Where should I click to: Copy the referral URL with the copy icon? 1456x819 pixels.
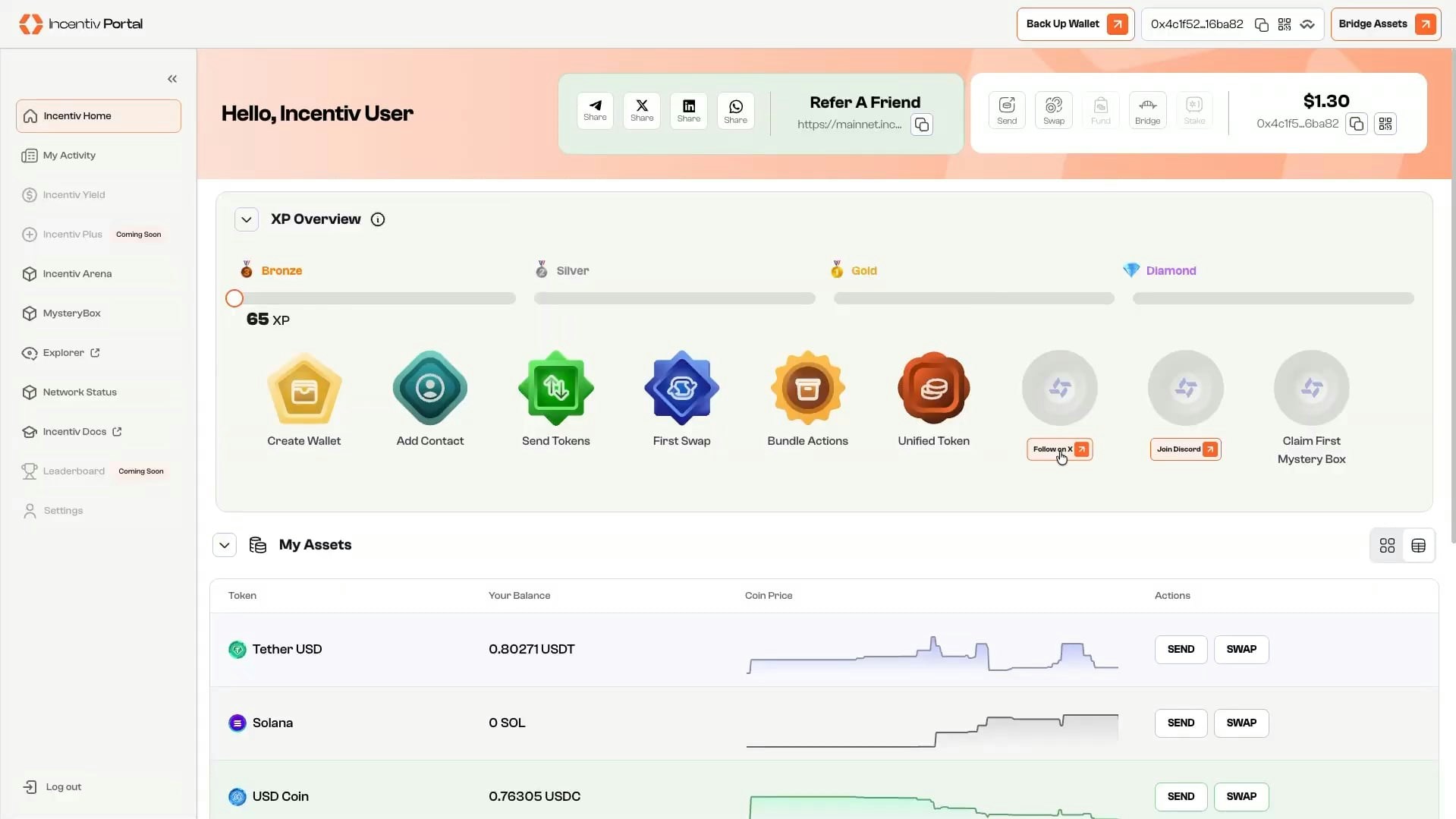point(920,124)
